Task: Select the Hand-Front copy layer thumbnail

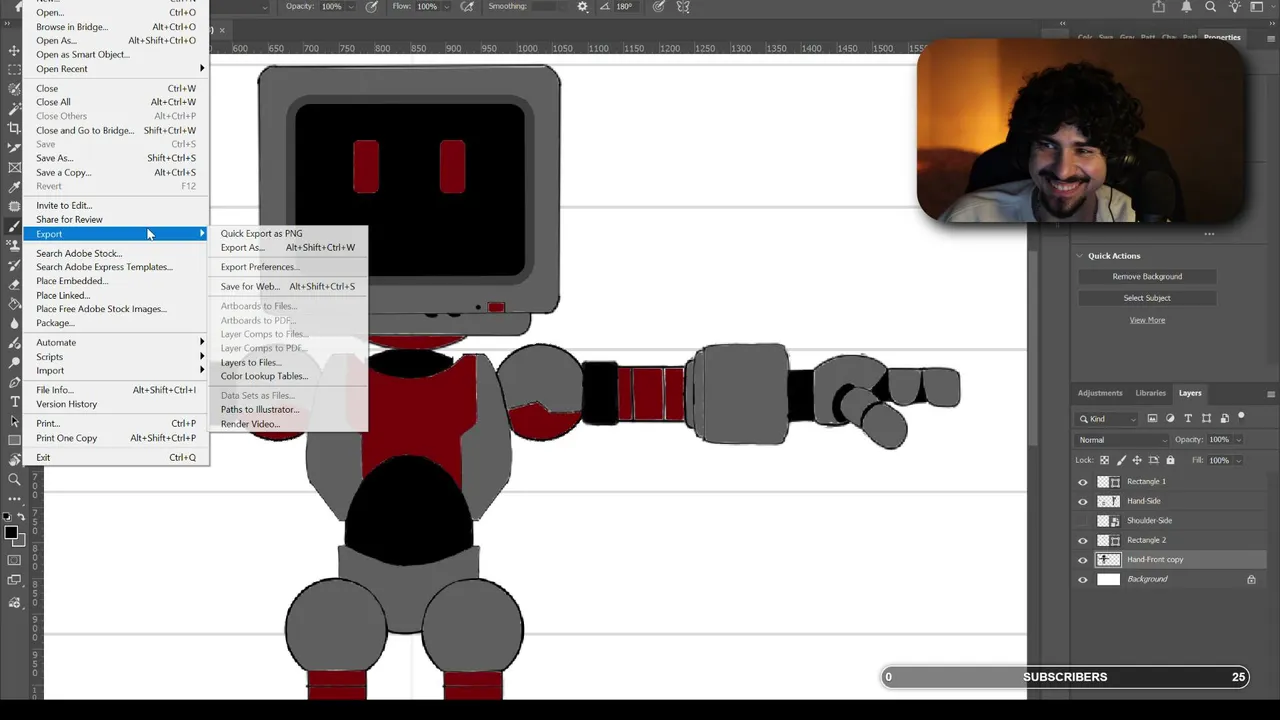Action: 1109,560
